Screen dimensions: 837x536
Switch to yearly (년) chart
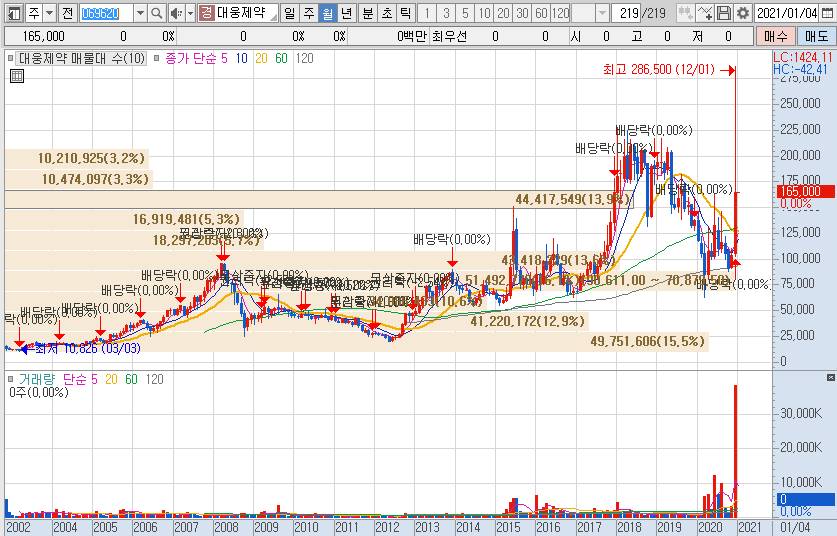(347, 13)
